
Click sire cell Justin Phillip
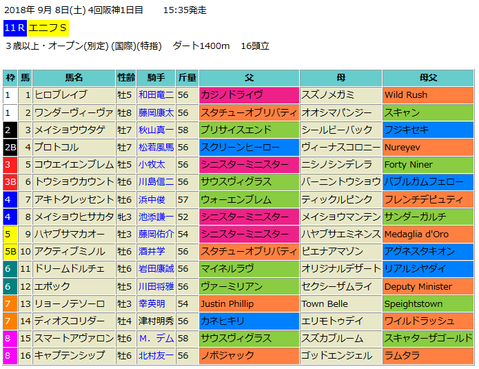pyautogui.click(x=249, y=304)
